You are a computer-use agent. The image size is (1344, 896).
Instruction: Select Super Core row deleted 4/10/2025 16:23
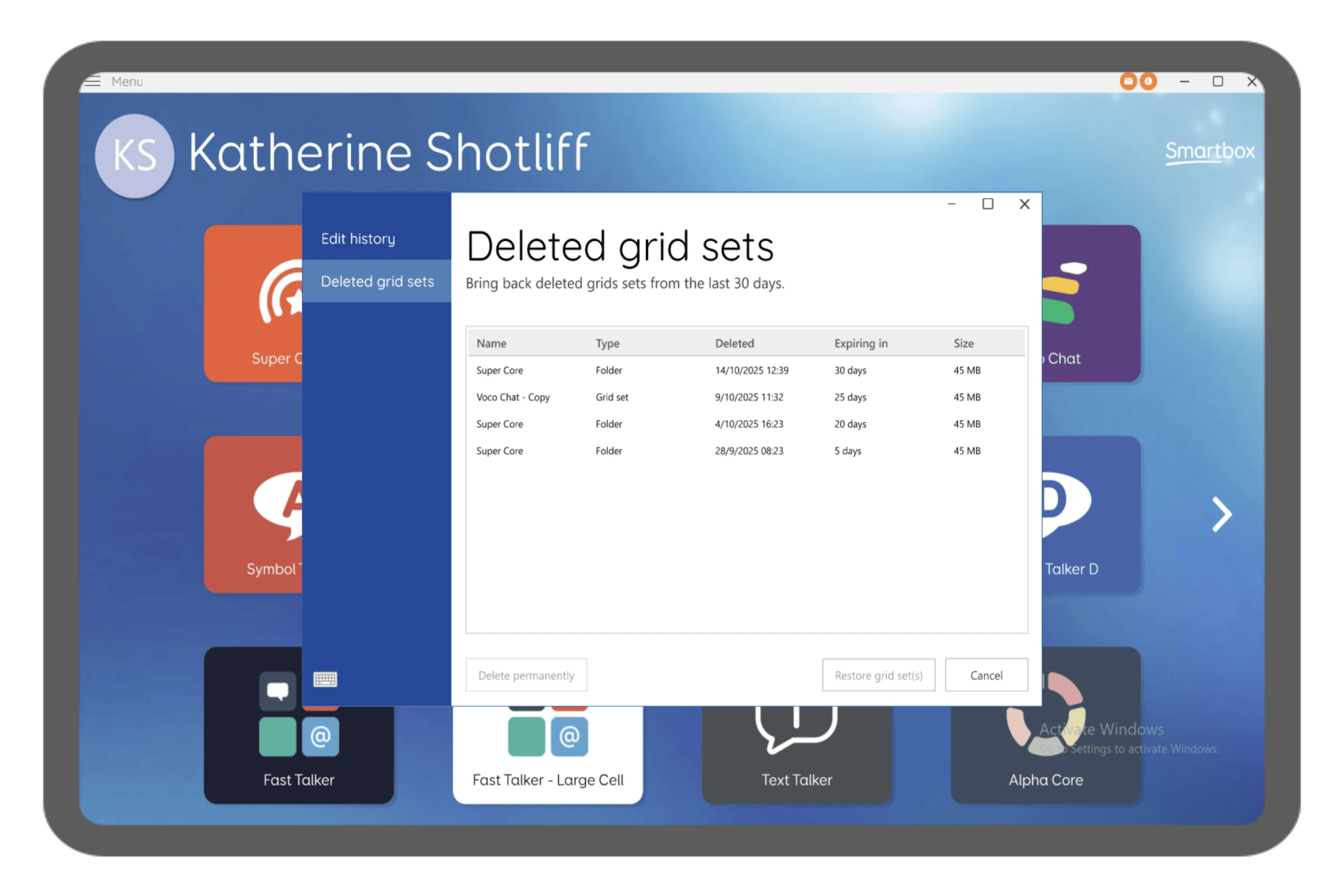click(746, 424)
